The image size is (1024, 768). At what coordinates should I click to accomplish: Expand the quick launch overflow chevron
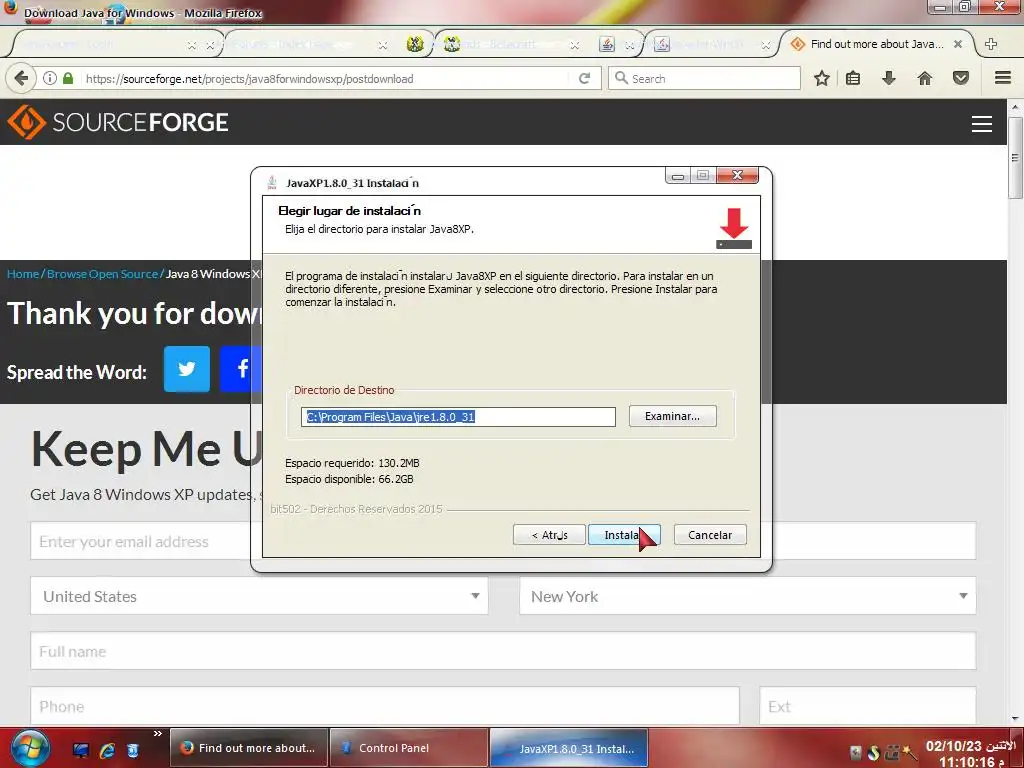[157, 734]
